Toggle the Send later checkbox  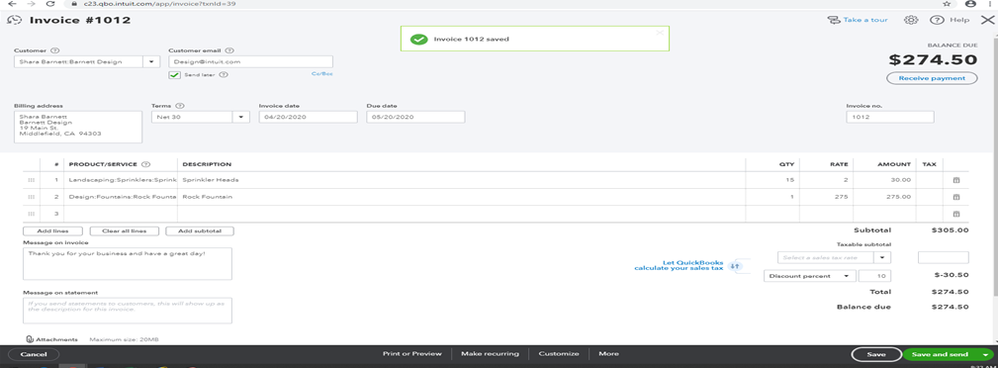click(174, 75)
